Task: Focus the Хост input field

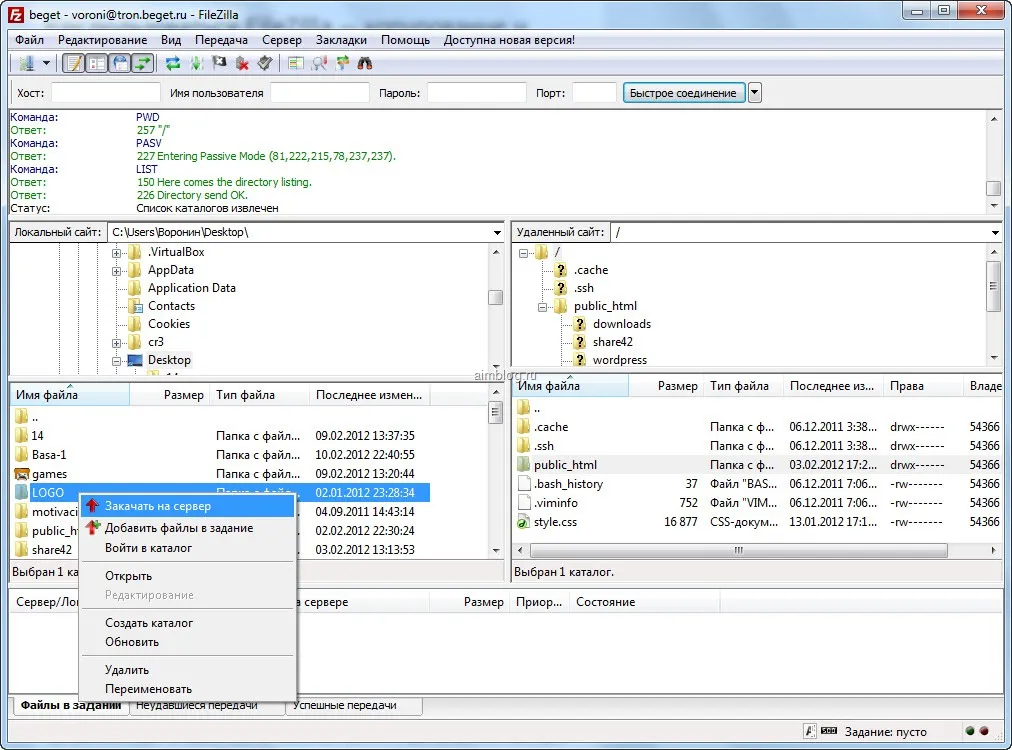Action: point(105,93)
